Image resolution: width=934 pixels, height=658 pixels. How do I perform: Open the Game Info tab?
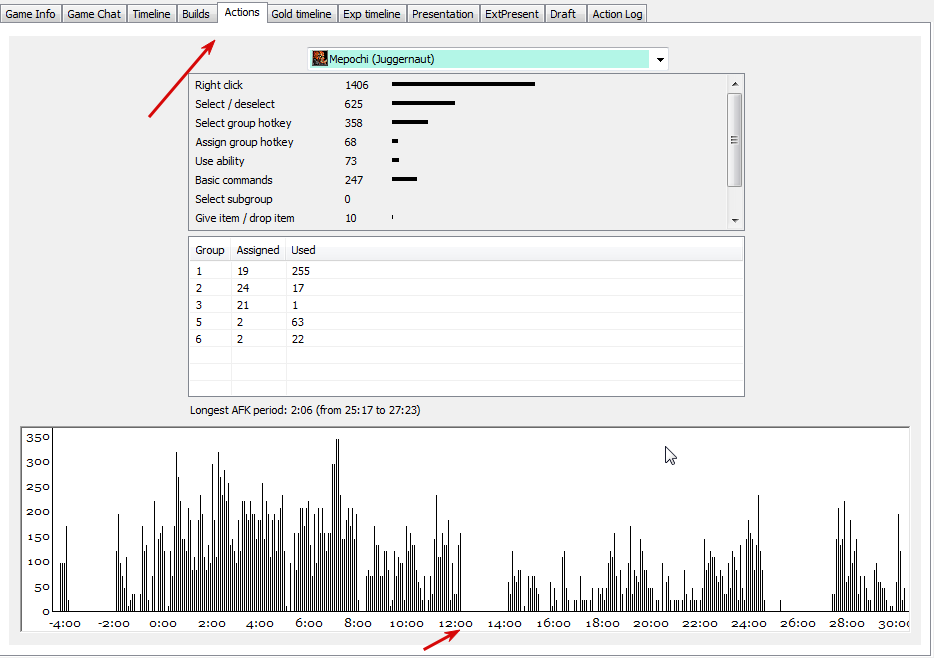pos(30,14)
